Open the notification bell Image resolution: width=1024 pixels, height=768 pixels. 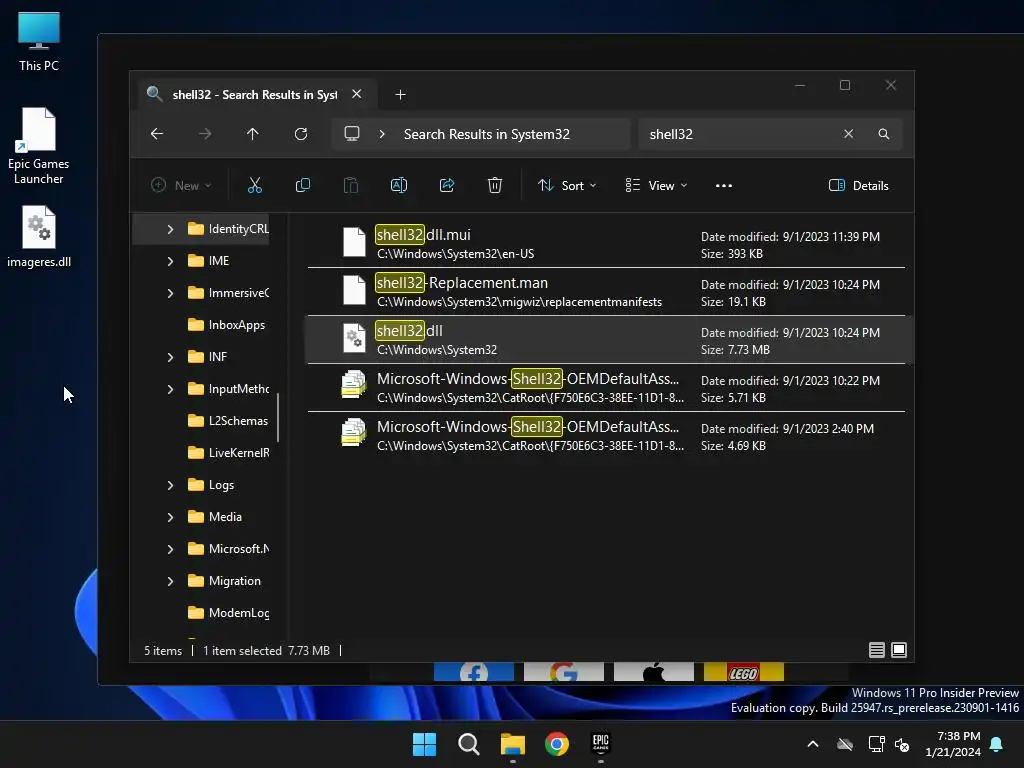(997, 744)
